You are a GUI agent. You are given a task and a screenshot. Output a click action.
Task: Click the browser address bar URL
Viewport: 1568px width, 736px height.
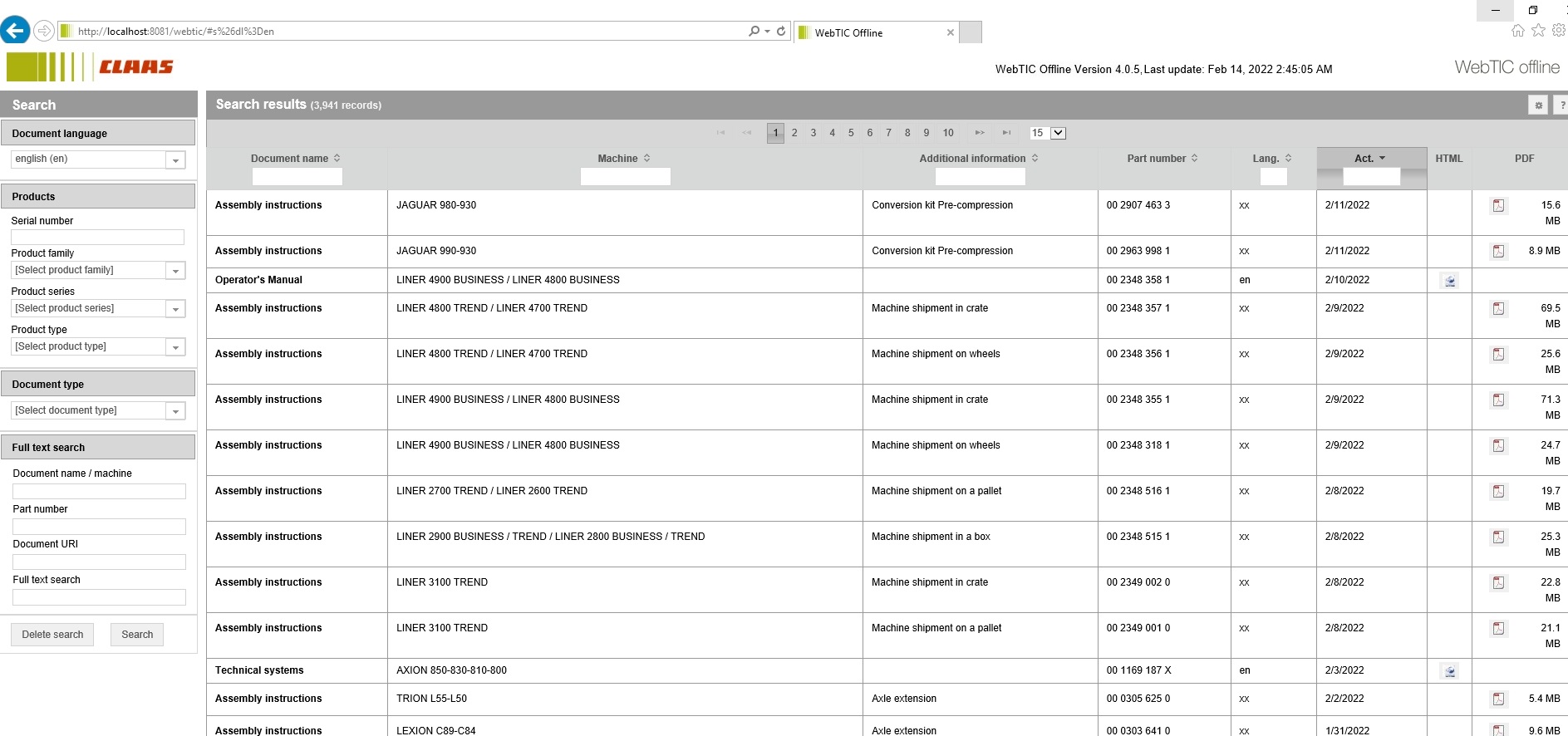(x=175, y=32)
